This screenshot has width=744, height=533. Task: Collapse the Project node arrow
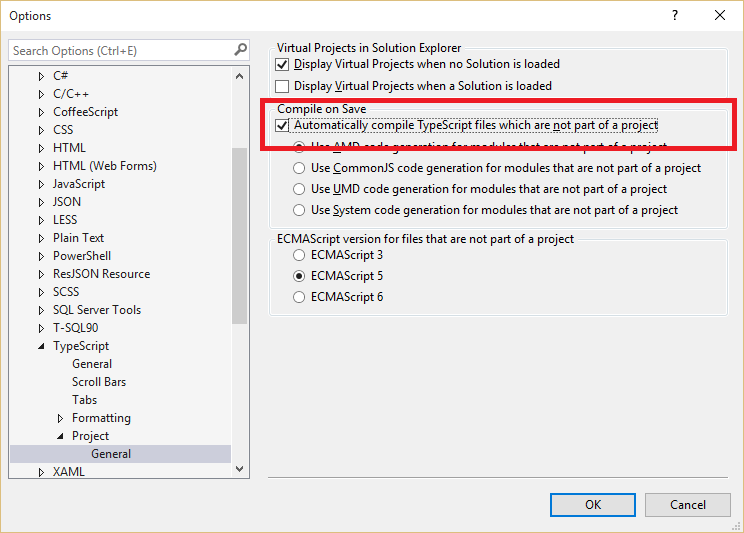60,436
